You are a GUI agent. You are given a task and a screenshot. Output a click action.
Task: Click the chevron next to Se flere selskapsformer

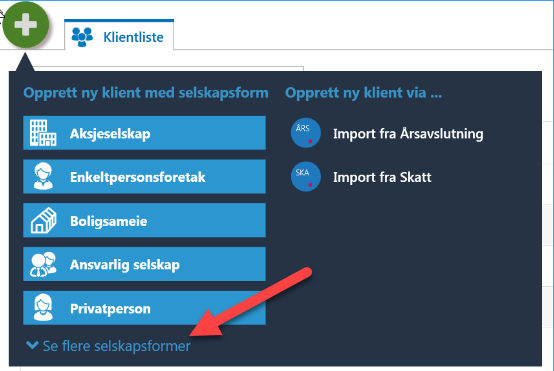click(x=32, y=345)
